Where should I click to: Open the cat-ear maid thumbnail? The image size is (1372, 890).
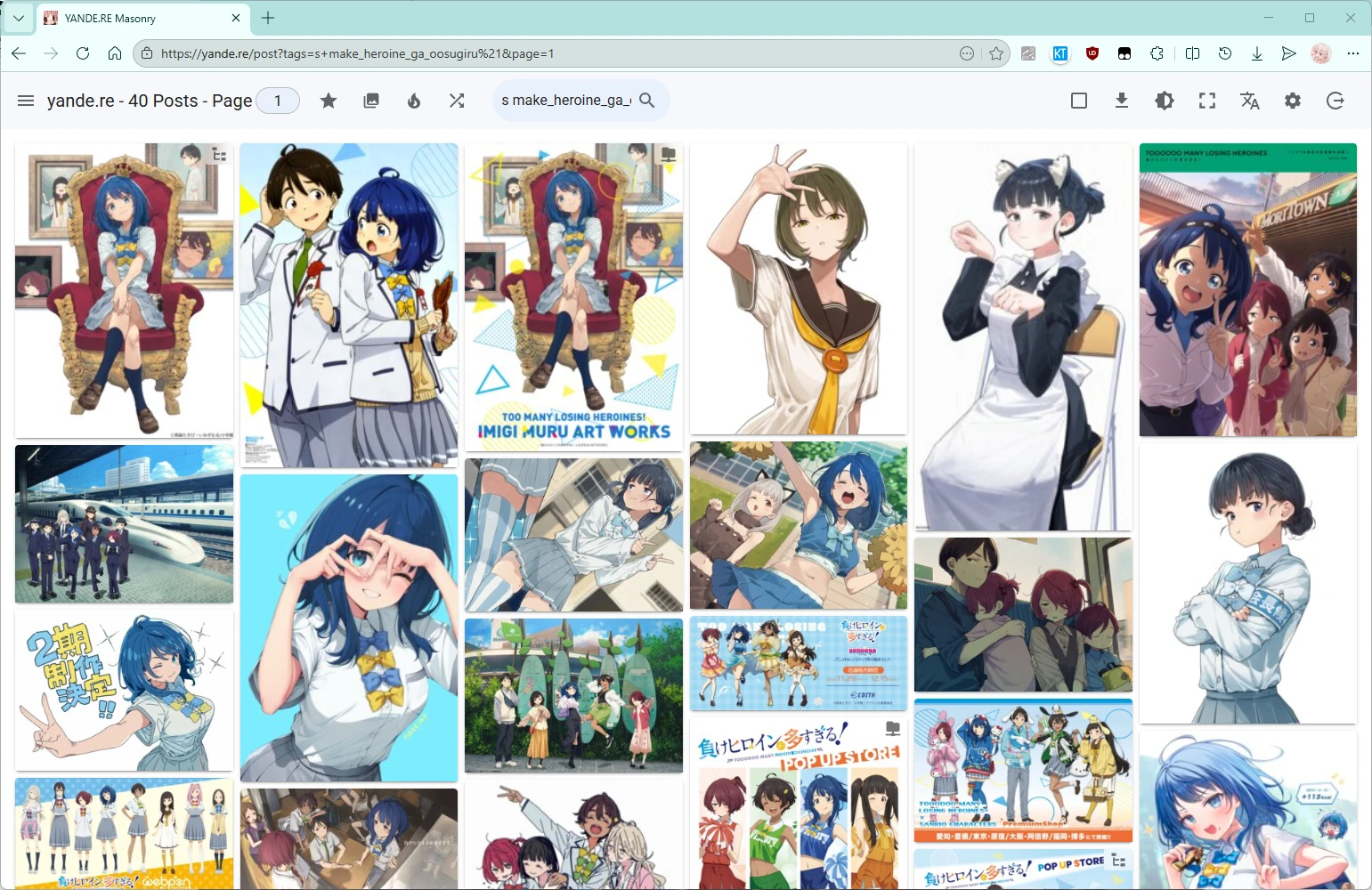click(x=1023, y=336)
